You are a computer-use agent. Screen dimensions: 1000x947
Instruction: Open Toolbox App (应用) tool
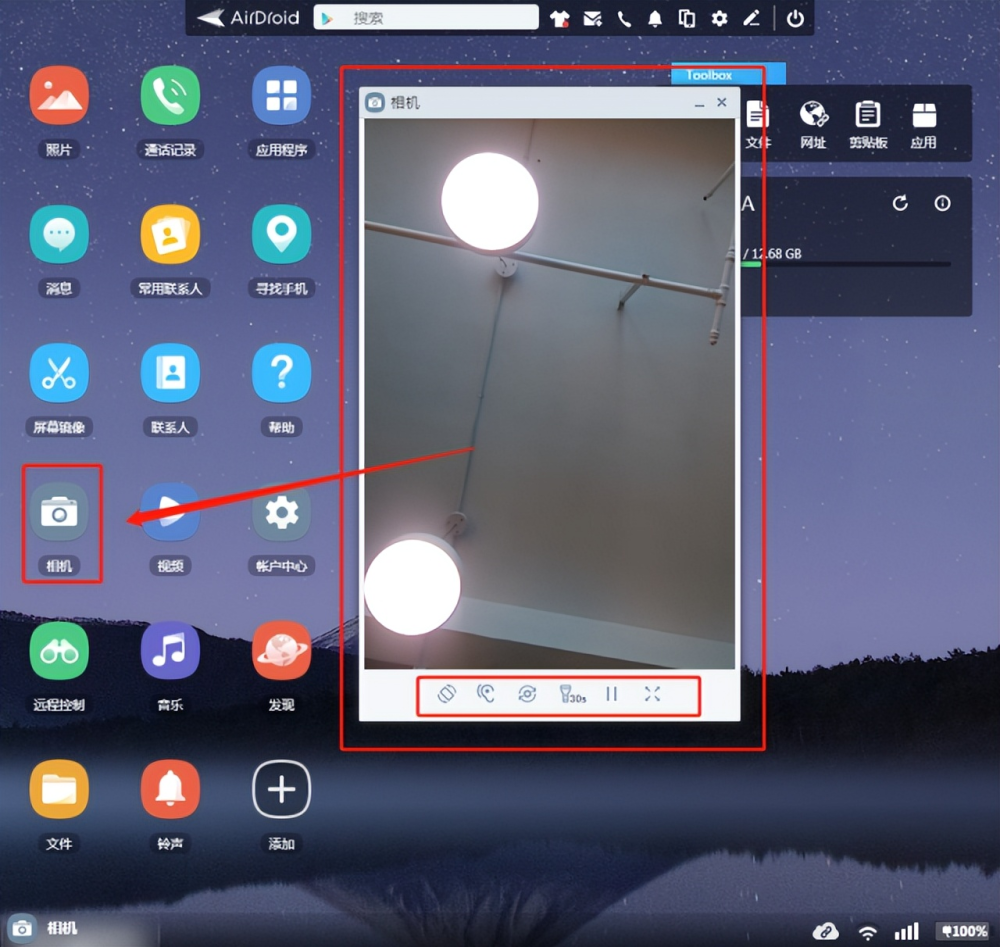point(924,124)
